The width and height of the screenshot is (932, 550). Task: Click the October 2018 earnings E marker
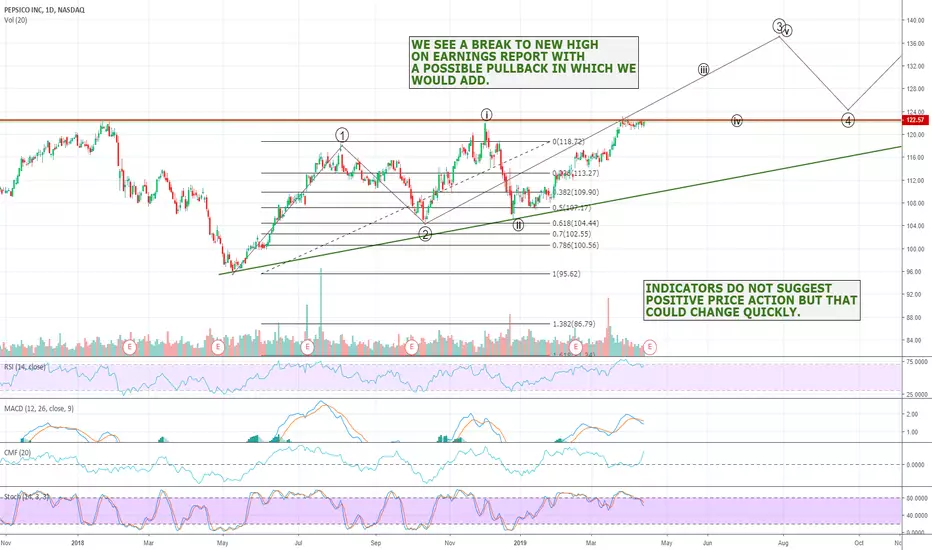click(411, 346)
